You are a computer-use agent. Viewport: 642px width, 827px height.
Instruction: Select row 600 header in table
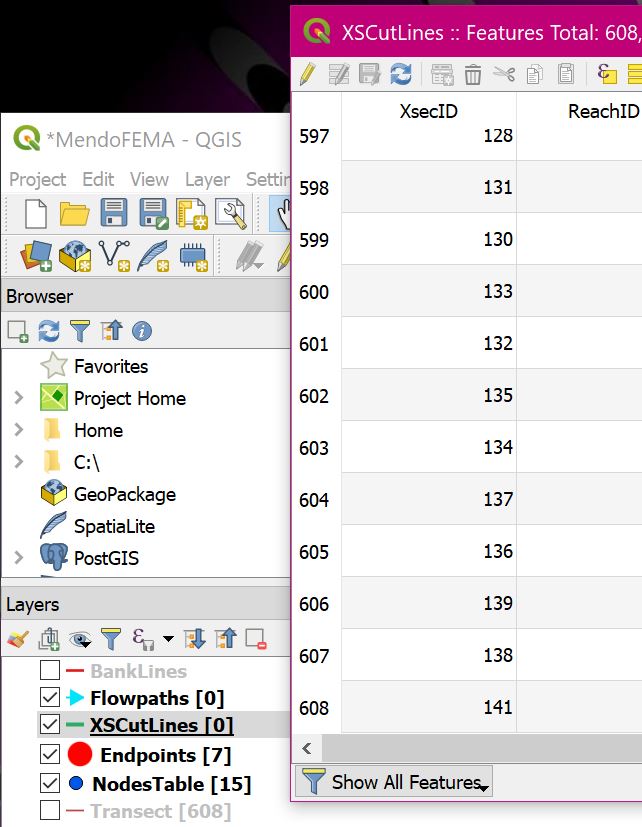coord(316,292)
